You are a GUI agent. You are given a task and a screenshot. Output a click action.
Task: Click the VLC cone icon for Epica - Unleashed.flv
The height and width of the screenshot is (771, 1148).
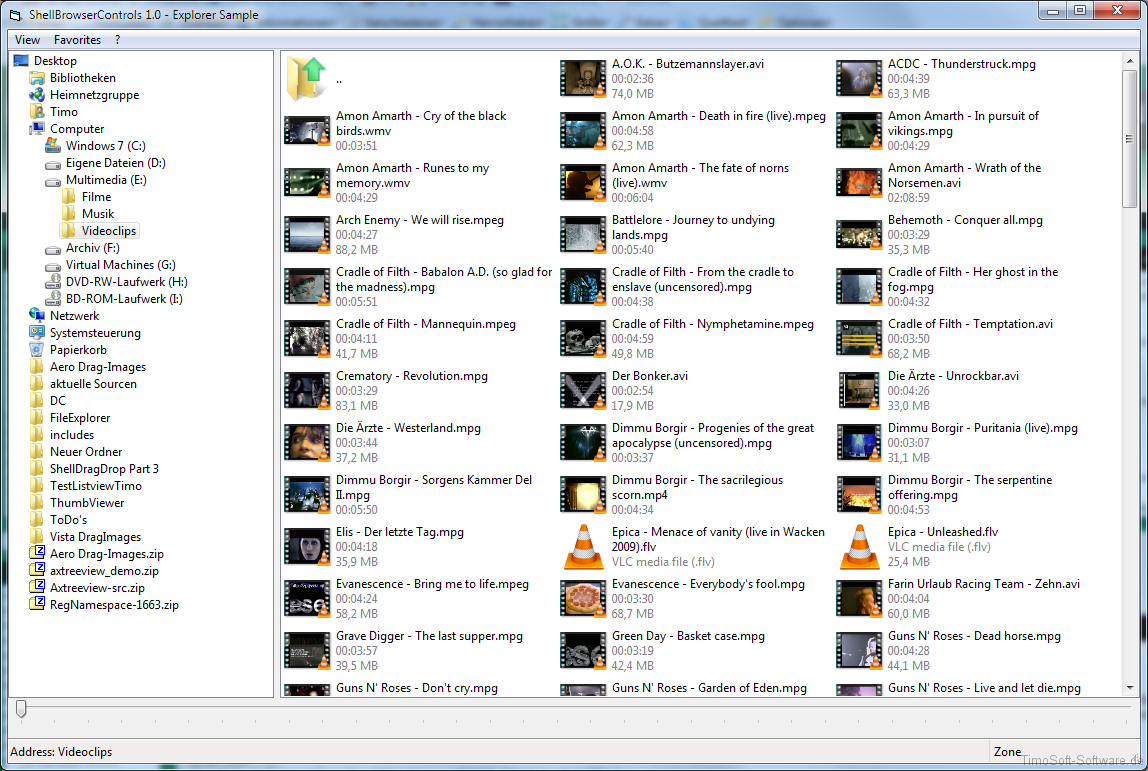859,547
